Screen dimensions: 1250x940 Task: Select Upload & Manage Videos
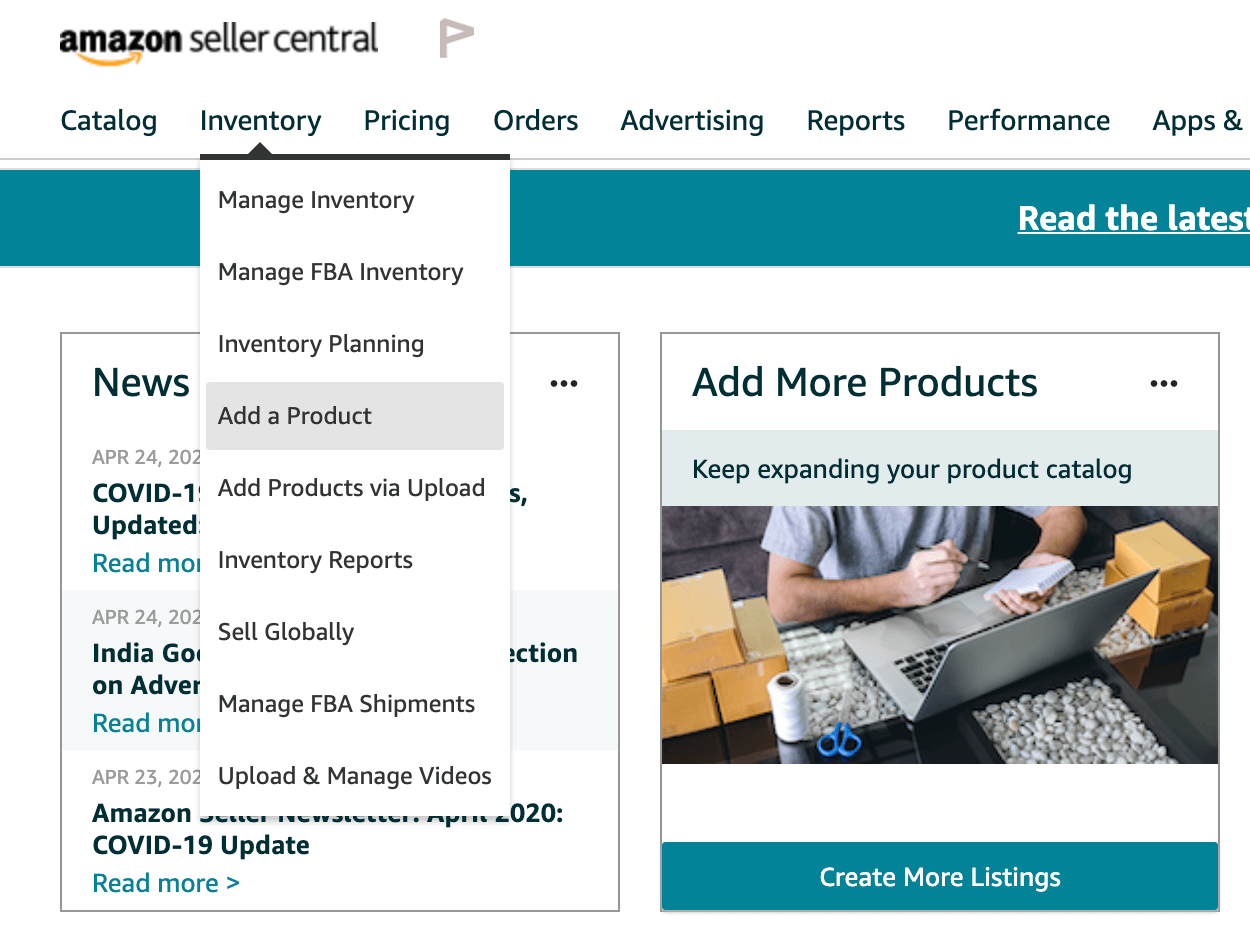355,776
